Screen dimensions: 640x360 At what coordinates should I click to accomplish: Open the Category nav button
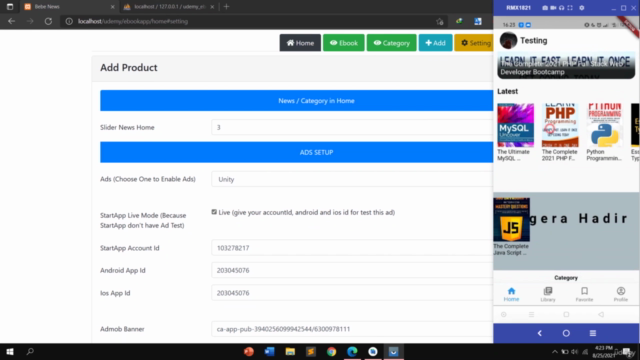[x=391, y=43]
